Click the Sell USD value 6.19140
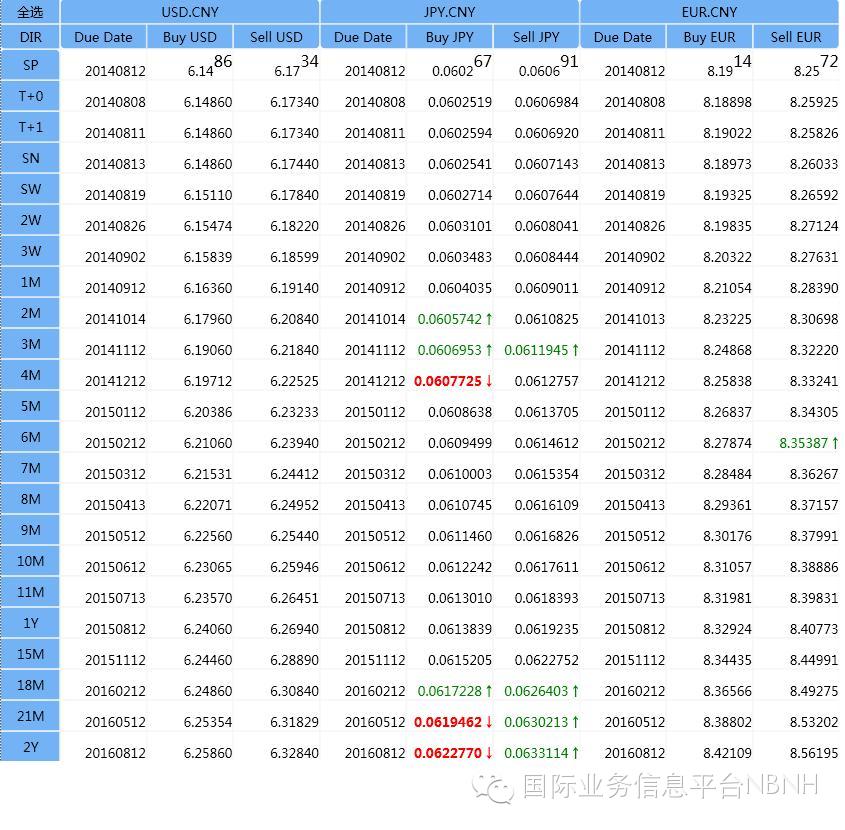Image resolution: width=845 pixels, height=830 pixels. click(x=294, y=288)
